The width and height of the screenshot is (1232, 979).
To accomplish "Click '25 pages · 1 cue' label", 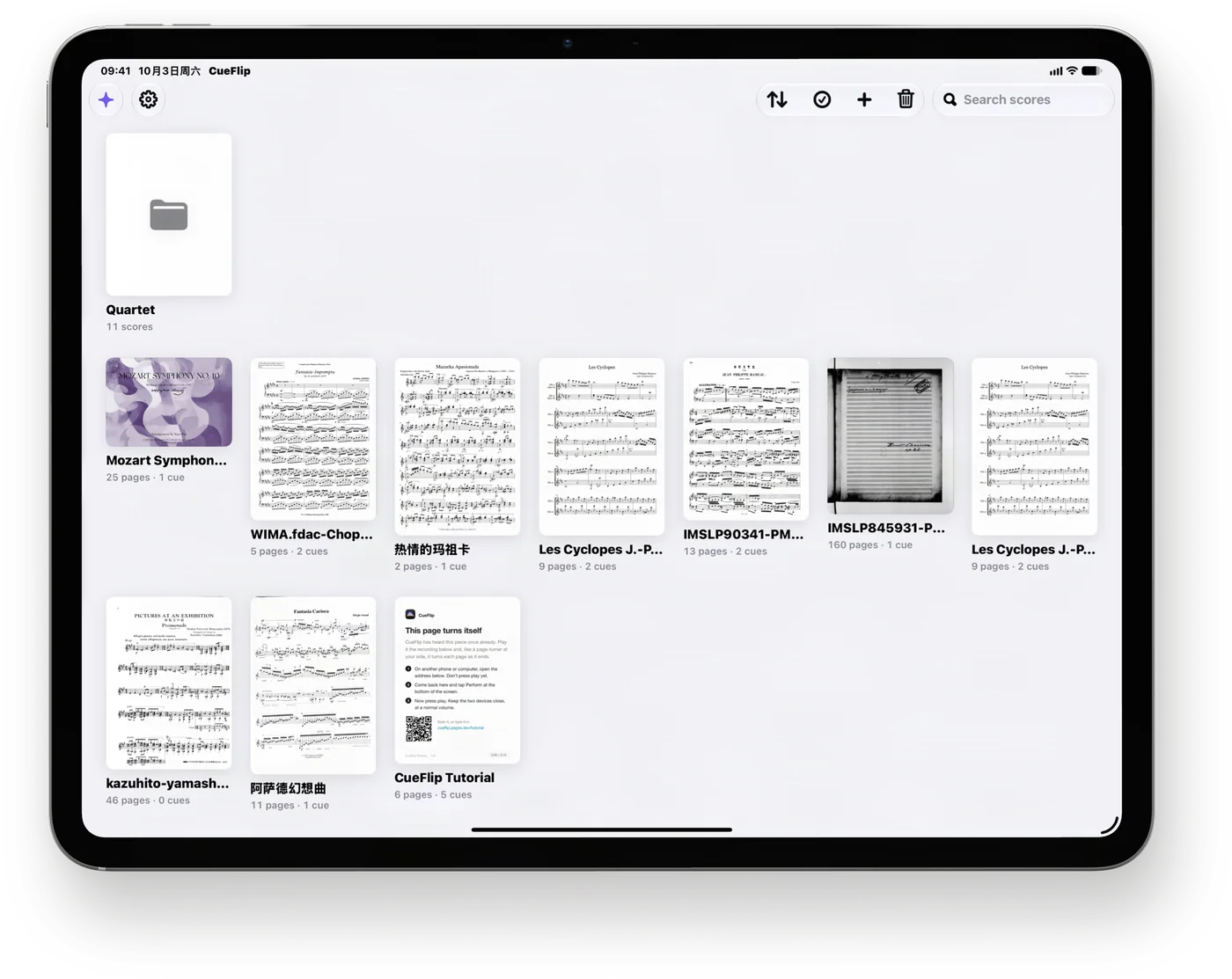I will pyautogui.click(x=145, y=478).
